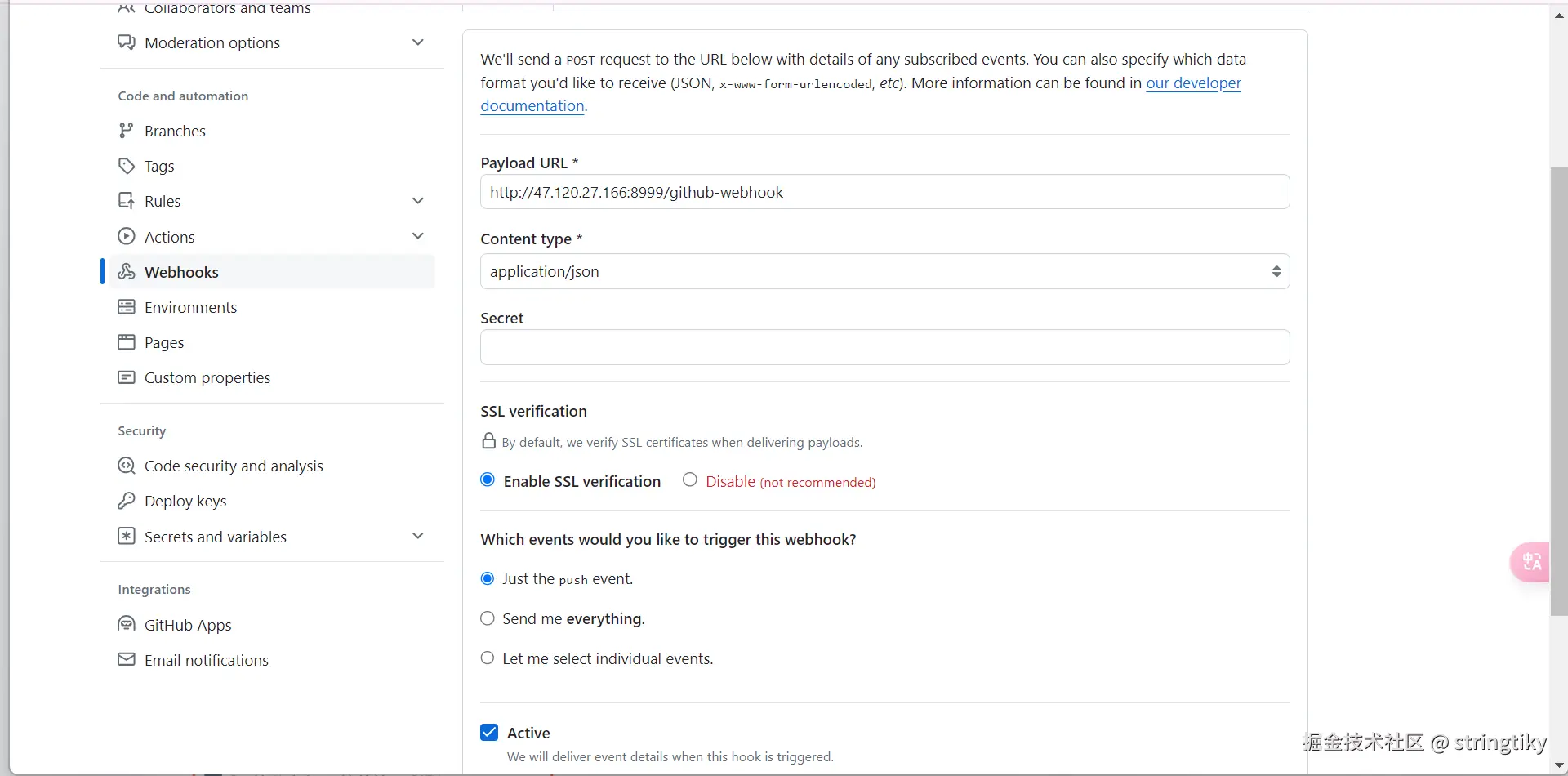Click the floating translate icon

coord(1531,562)
